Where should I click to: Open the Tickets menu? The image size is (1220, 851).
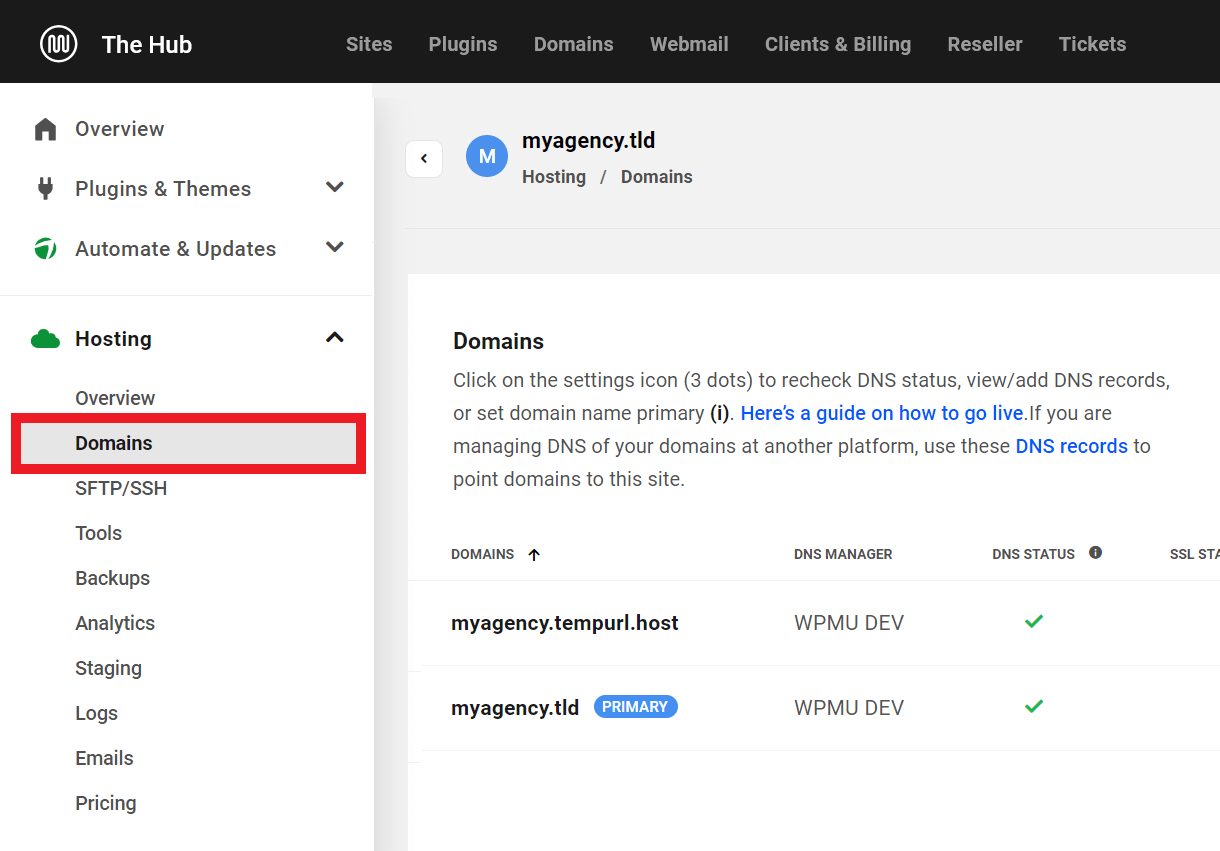click(1092, 44)
